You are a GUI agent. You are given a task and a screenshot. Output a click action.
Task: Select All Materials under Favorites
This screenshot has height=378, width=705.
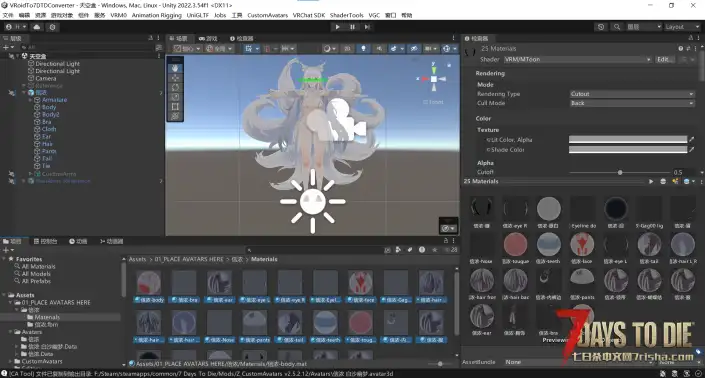pyautogui.click(x=39, y=267)
